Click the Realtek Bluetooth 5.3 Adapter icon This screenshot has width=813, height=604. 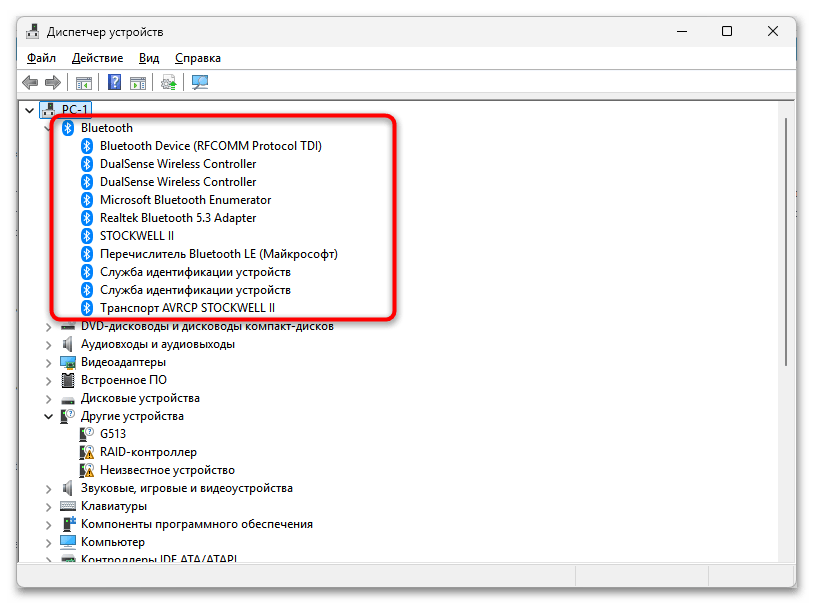pyautogui.click(x=87, y=218)
